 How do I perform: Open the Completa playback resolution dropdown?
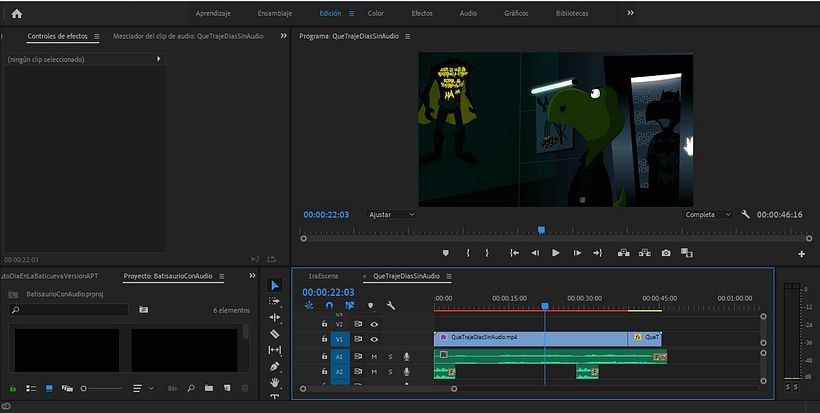708,214
